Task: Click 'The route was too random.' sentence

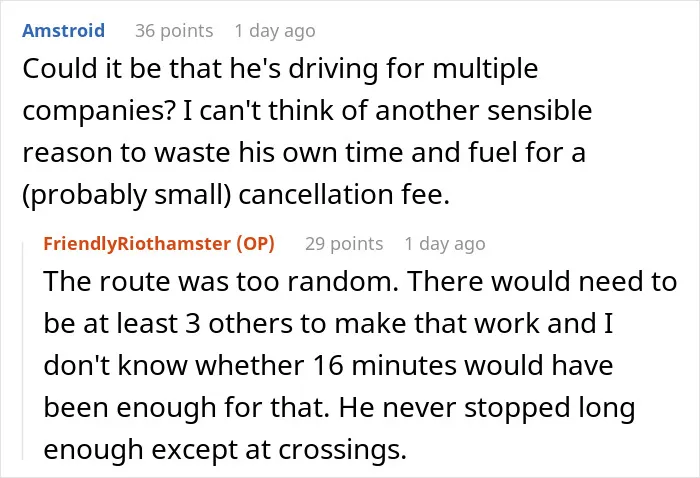Action: pyautogui.click(x=221, y=282)
